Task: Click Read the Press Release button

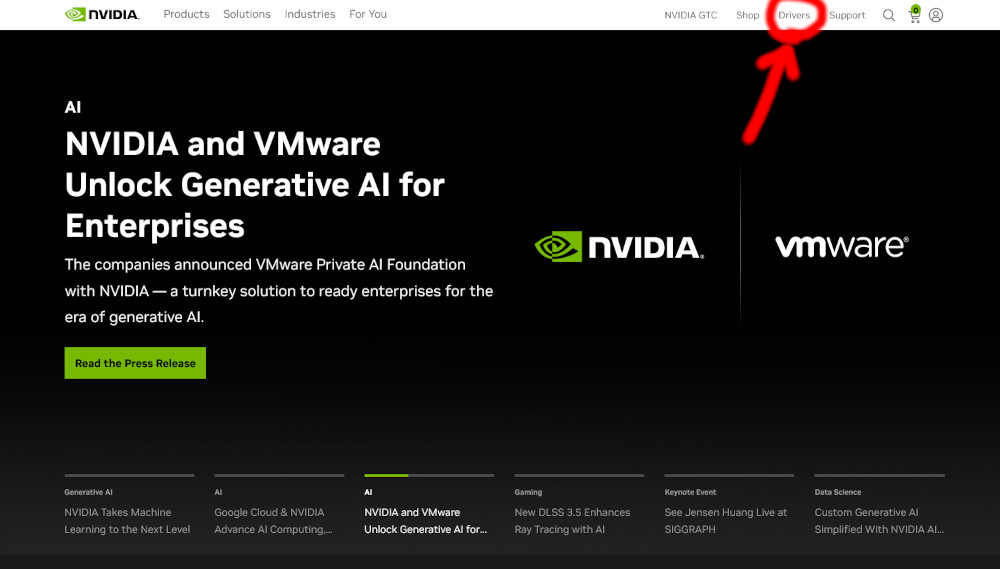Action: click(135, 363)
